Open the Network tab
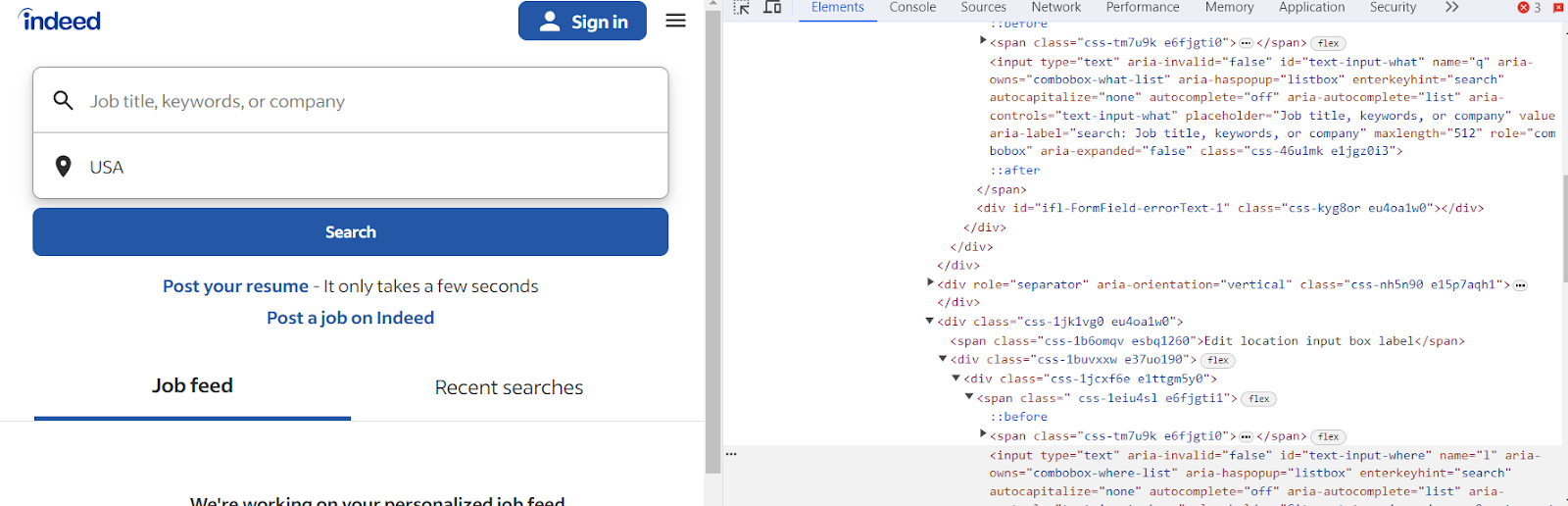 [x=1055, y=8]
